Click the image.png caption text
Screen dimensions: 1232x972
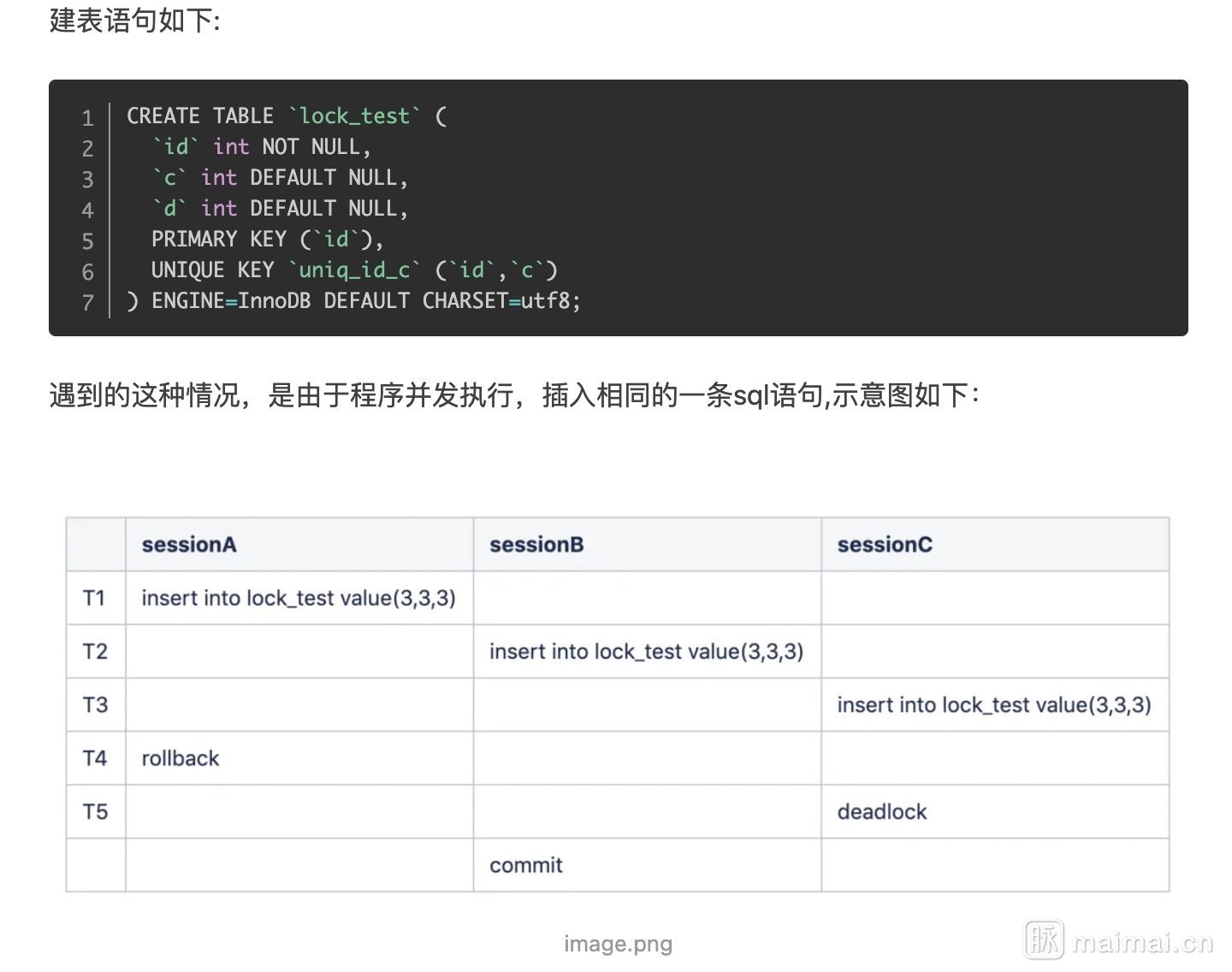618,944
